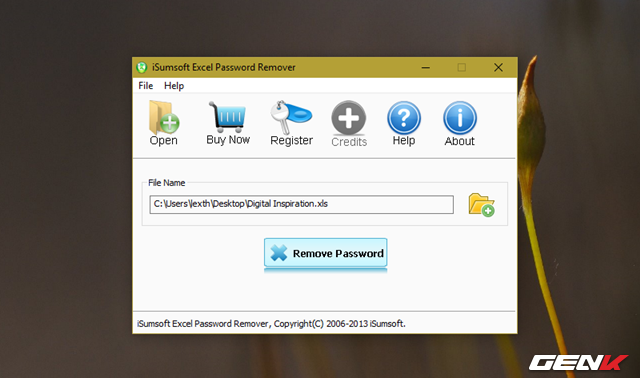This screenshot has width=640, height=378.
Task: Open the Help menu
Action: (x=174, y=86)
